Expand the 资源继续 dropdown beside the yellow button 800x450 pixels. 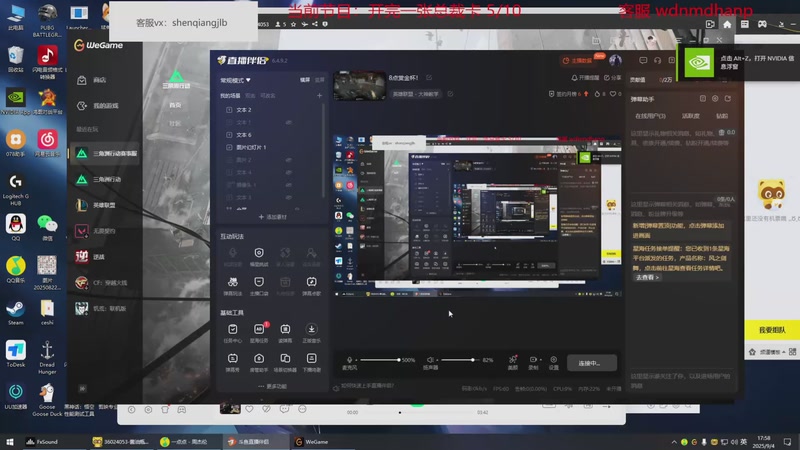click(x=784, y=352)
